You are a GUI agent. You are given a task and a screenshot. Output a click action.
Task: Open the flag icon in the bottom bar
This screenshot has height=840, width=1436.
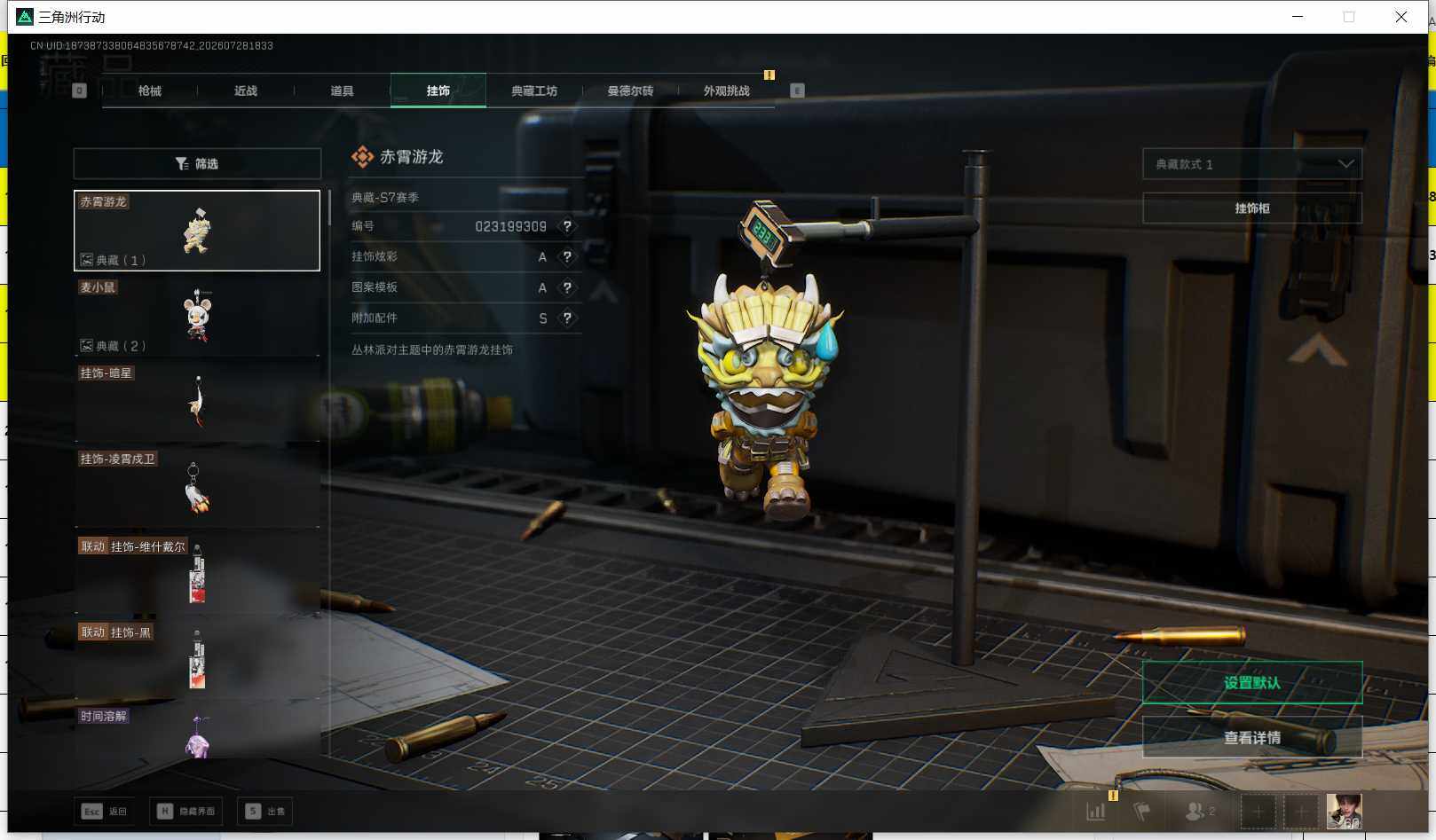pyautogui.click(x=1142, y=811)
